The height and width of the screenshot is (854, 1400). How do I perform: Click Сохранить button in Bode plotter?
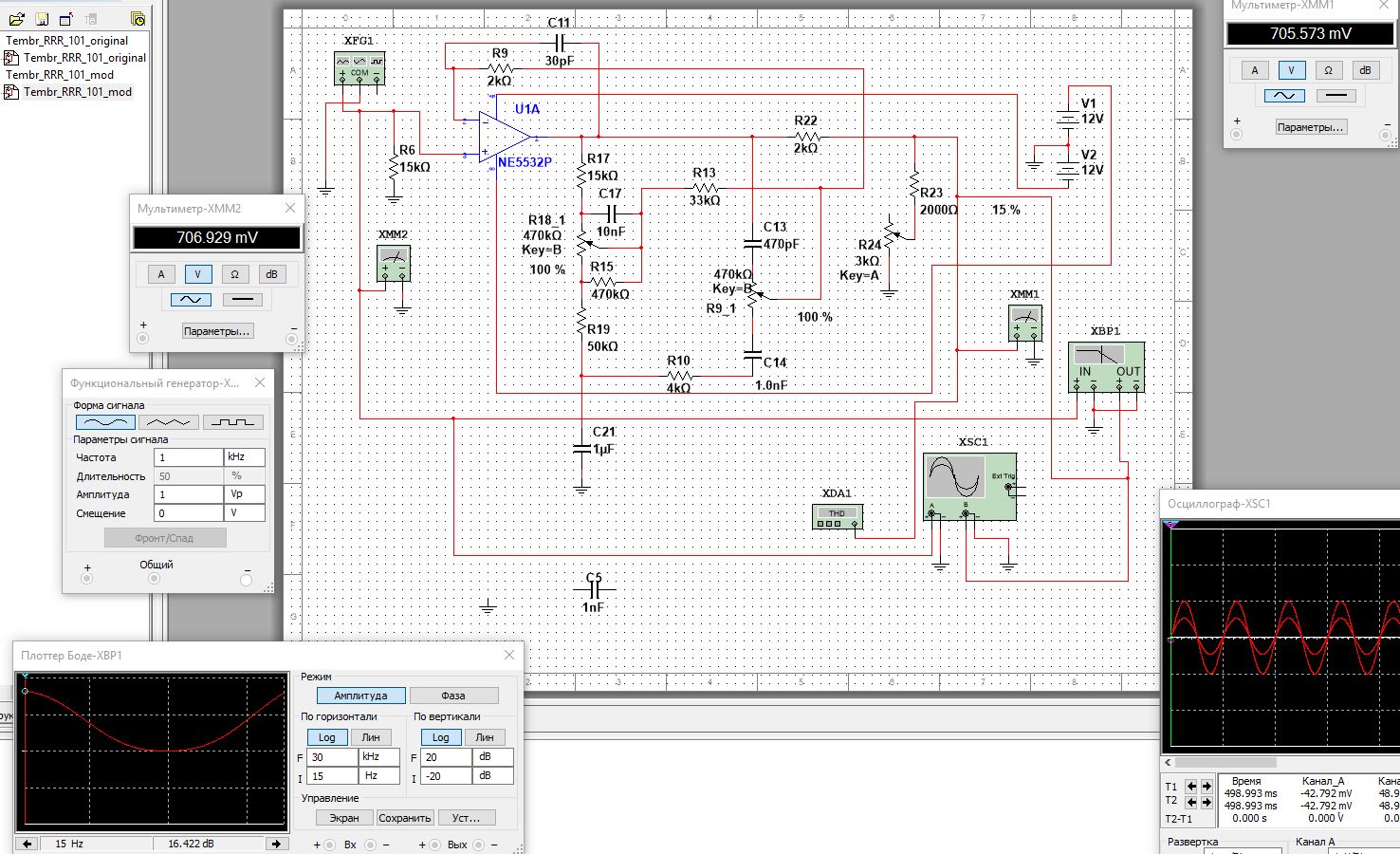tap(405, 818)
